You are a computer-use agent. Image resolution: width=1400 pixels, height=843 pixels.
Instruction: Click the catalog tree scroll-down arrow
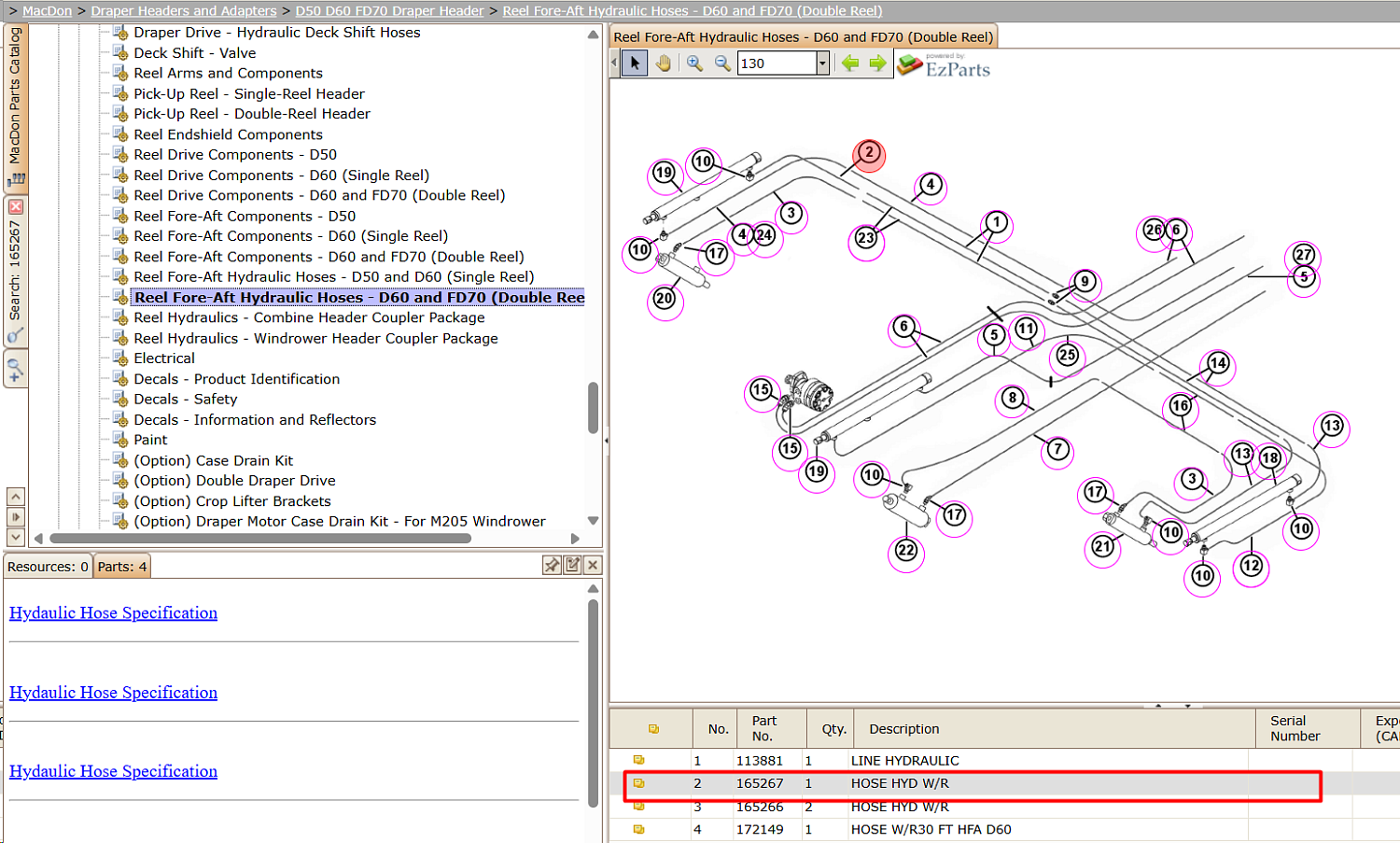pos(593,521)
